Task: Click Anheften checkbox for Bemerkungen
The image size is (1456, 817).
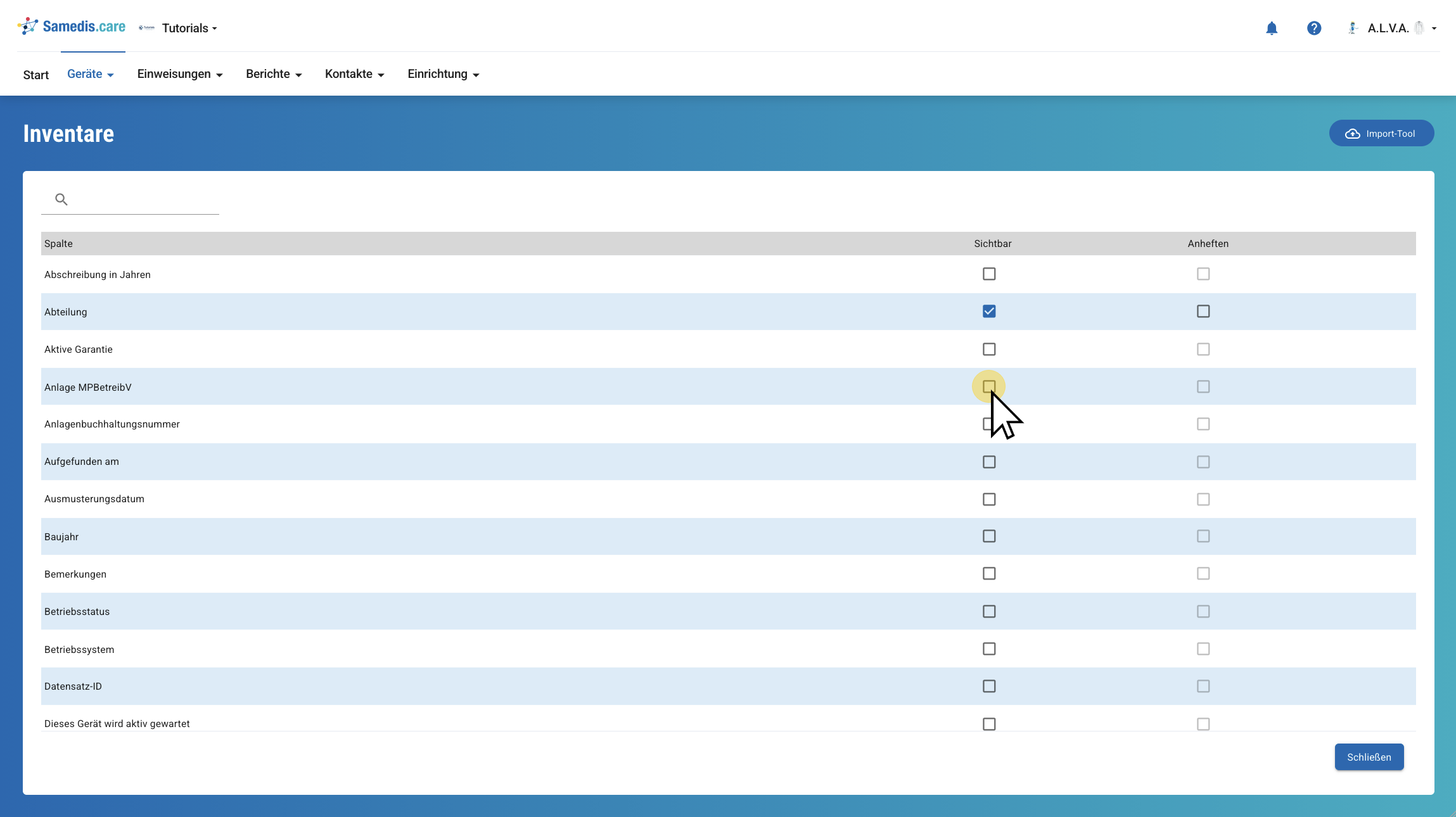Action: (1203, 573)
